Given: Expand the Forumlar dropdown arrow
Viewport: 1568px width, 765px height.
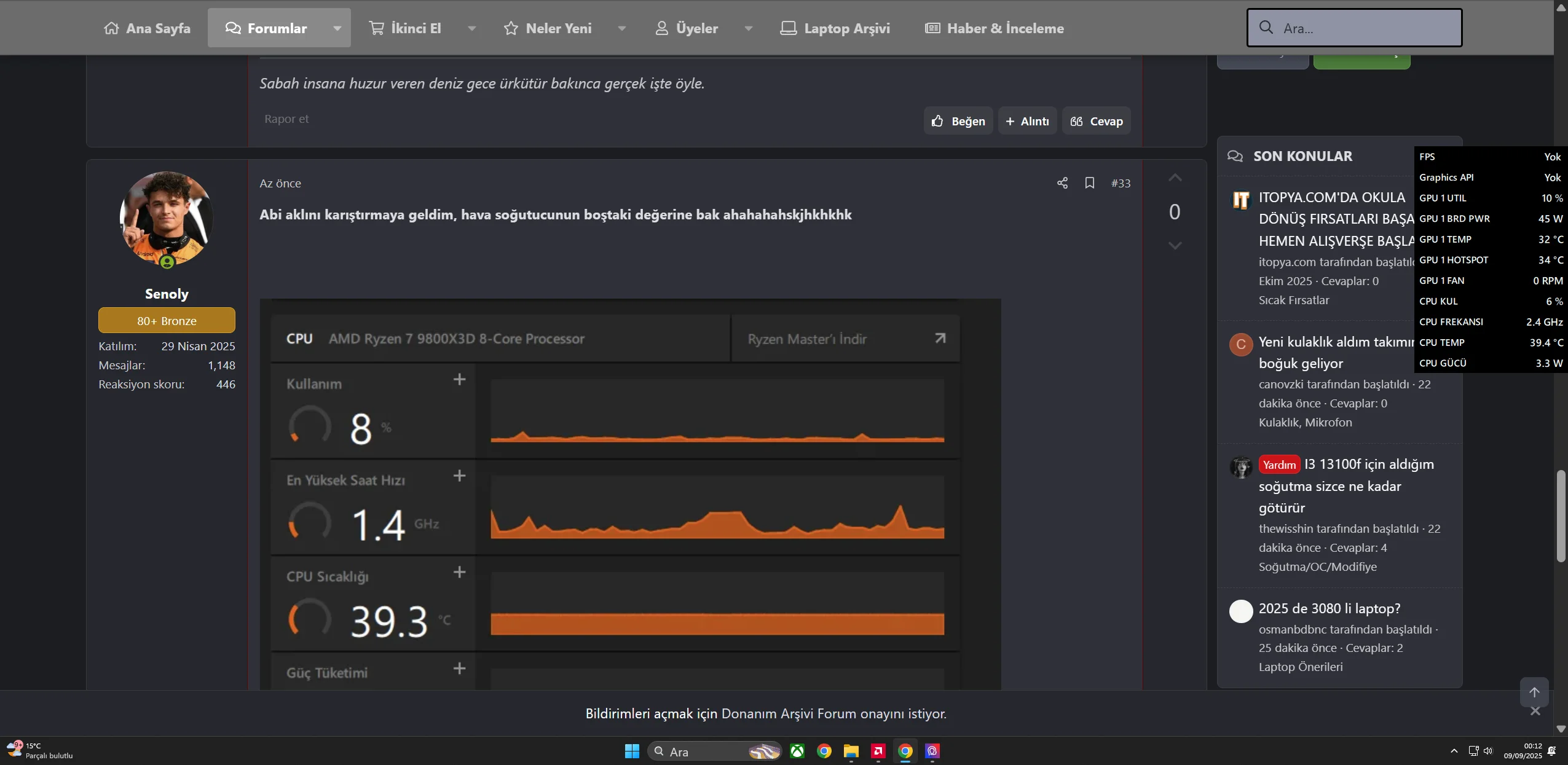Looking at the screenshot, I should click(337, 28).
